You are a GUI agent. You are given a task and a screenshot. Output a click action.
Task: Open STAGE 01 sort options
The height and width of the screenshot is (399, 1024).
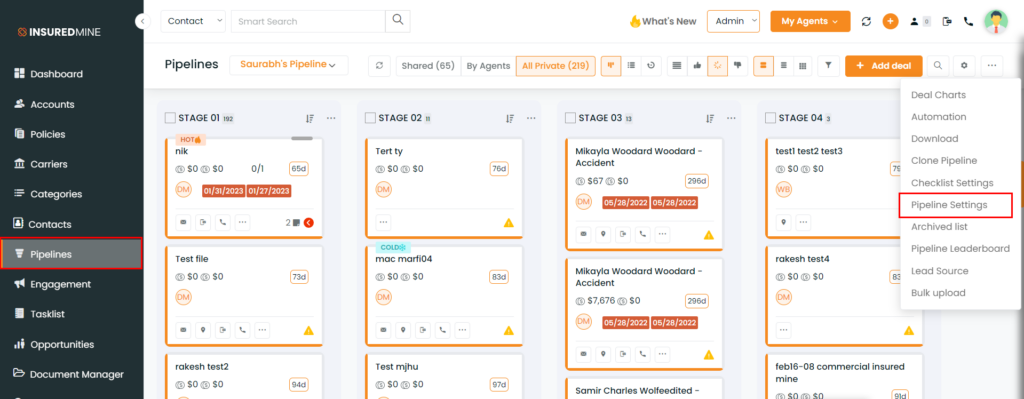pos(310,118)
